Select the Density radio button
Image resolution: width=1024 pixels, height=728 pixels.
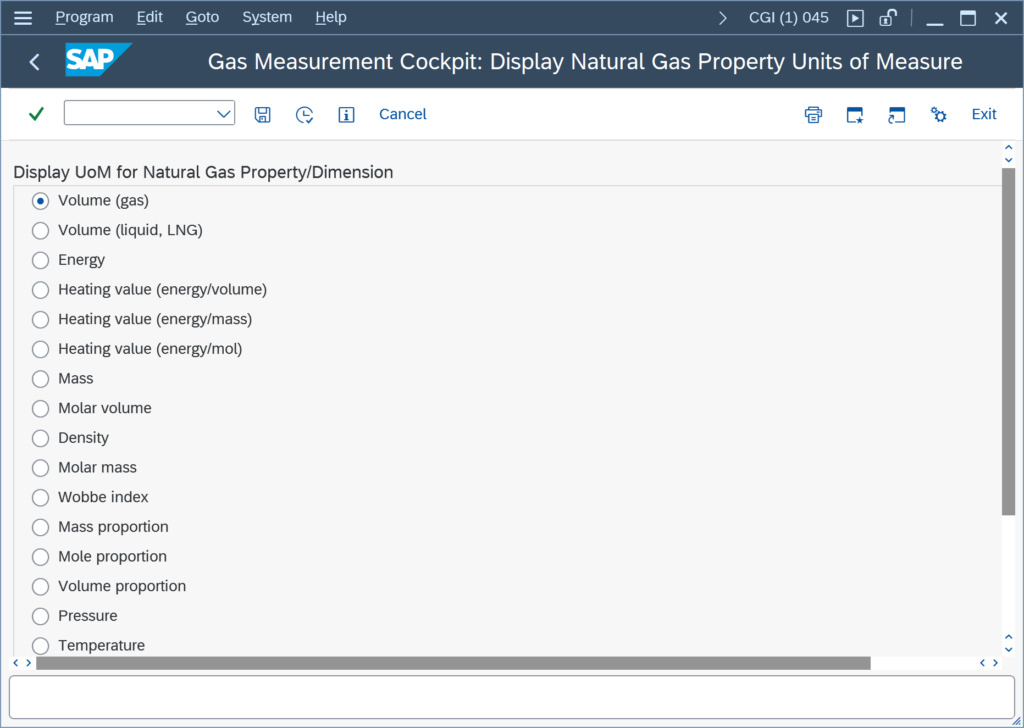point(40,438)
